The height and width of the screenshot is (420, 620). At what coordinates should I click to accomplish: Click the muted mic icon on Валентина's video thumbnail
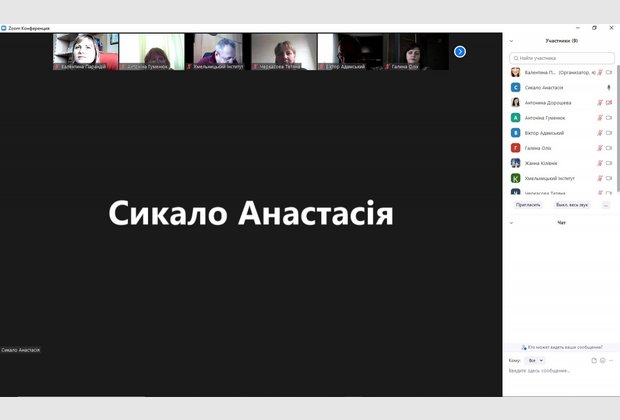click(57, 67)
